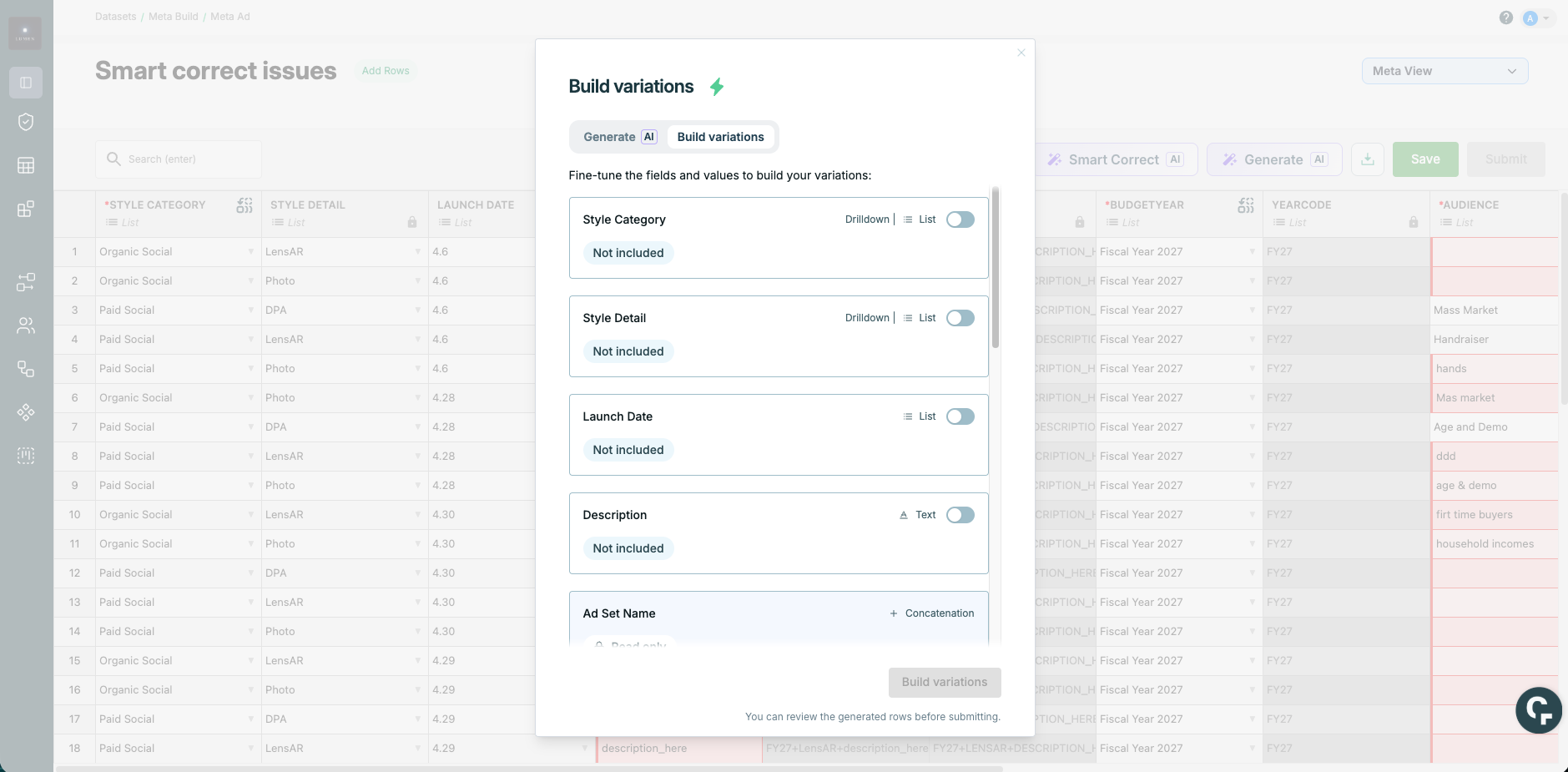Switch on the Launch Date toggle

[x=960, y=416]
